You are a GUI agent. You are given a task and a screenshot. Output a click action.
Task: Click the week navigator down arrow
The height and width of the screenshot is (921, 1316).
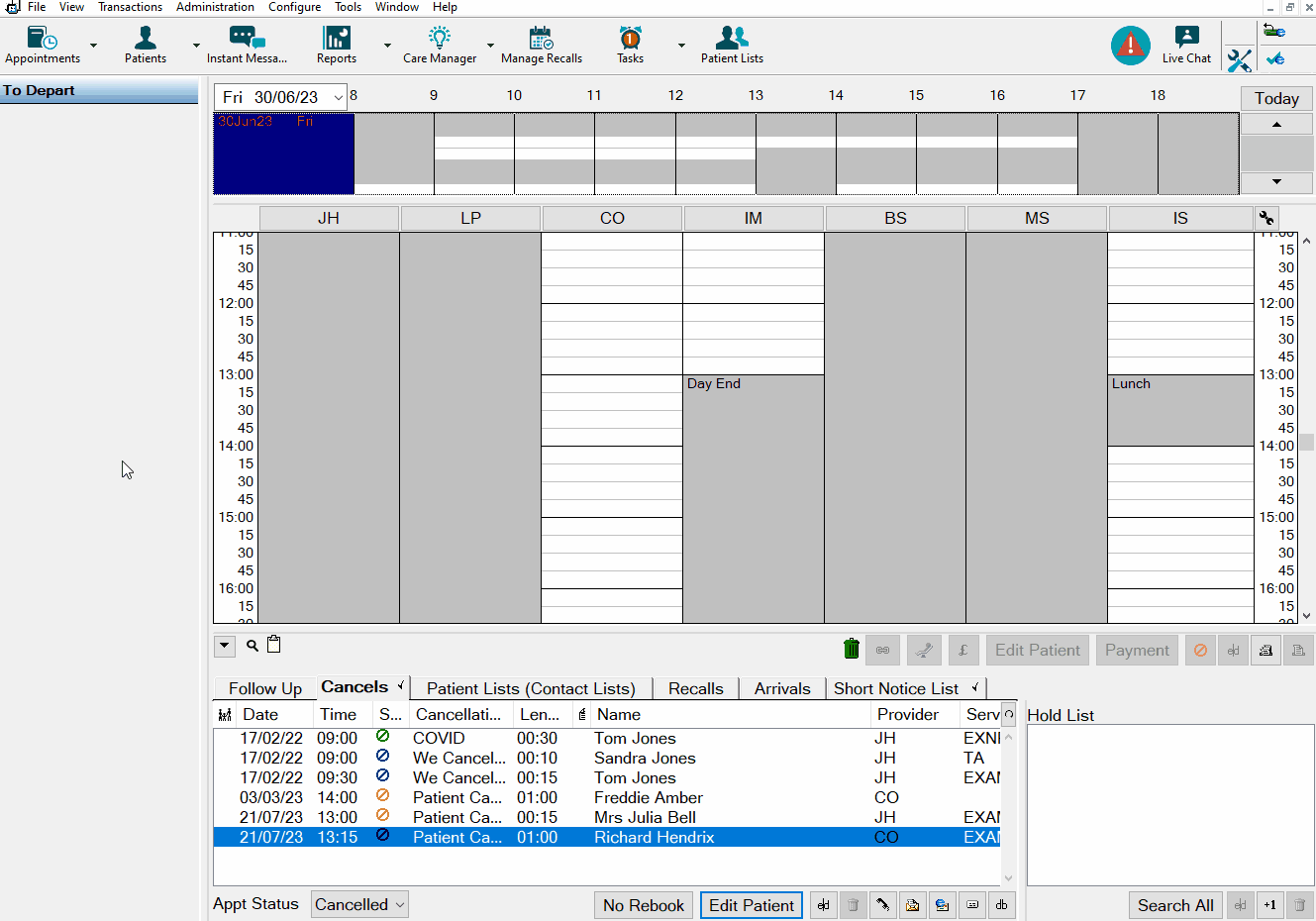coord(1276,182)
